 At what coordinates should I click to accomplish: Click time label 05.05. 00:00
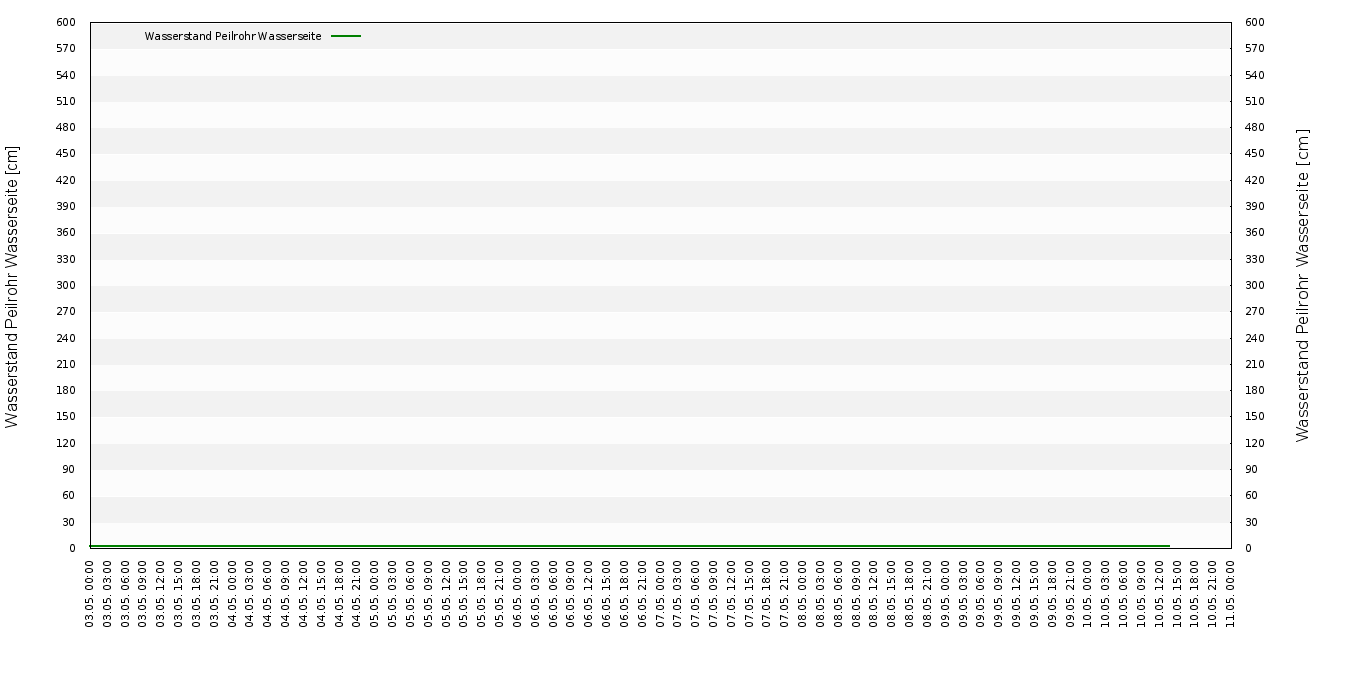(x=375, y=594)
